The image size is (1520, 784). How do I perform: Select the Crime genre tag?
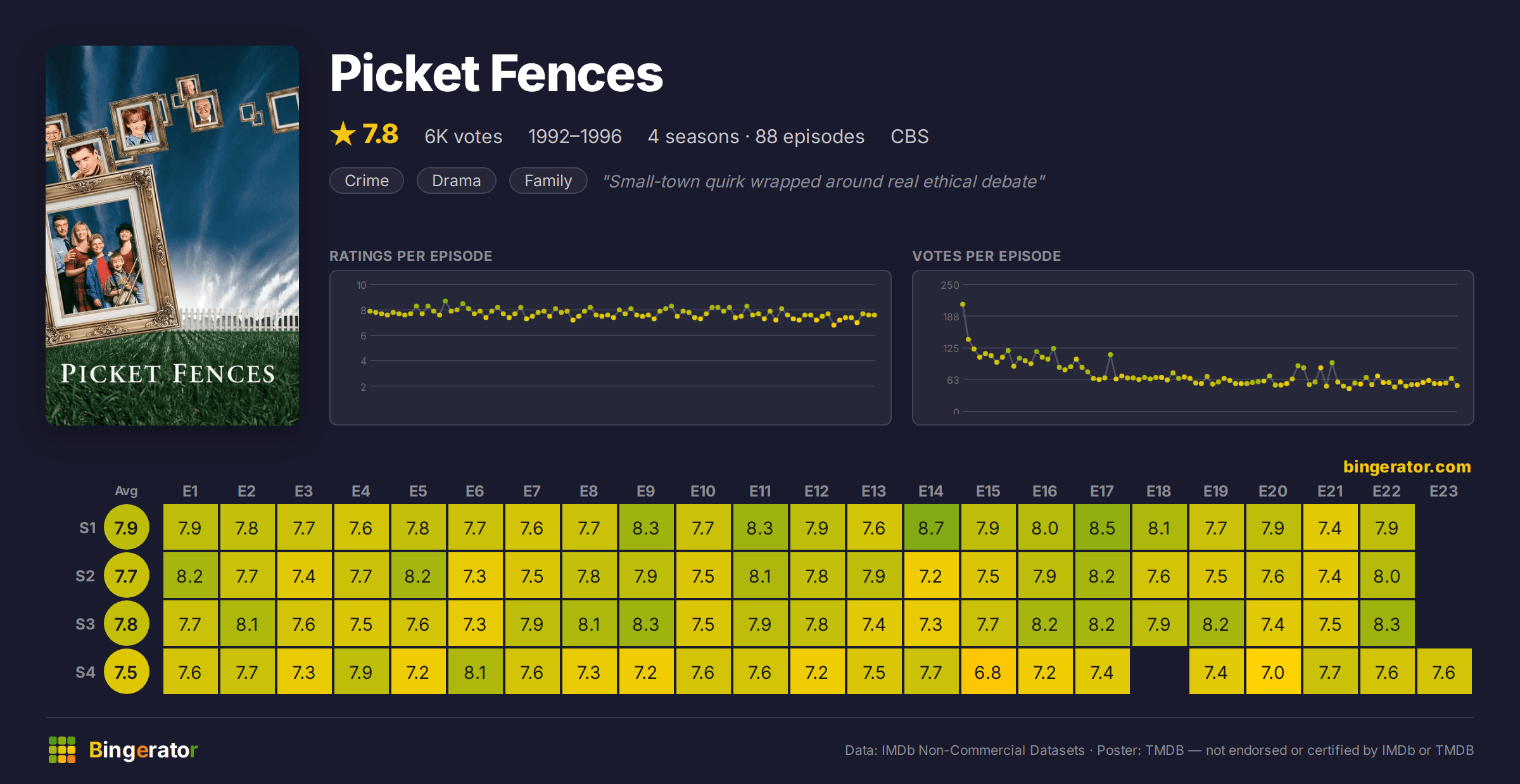(367, 180)
